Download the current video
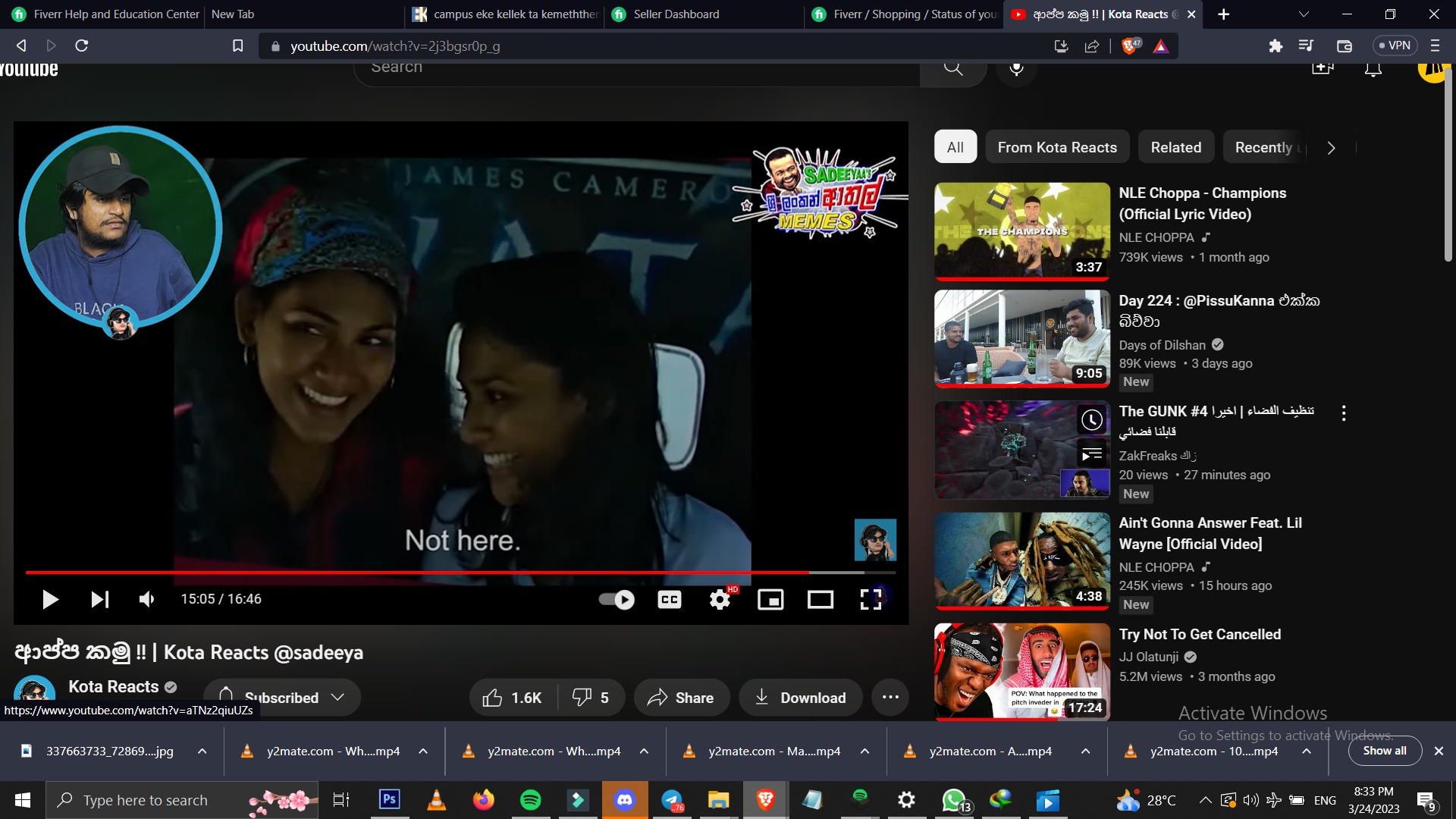This screenshot has height=819, width=1456. click(x=801, y=698)
